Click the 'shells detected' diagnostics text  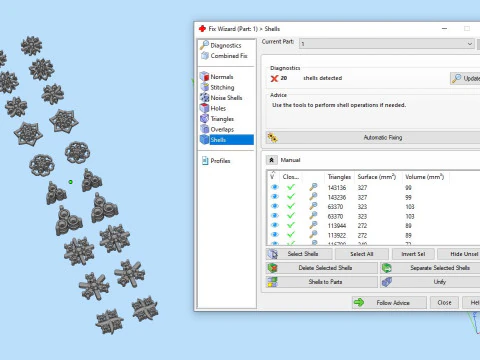[322, 78]
